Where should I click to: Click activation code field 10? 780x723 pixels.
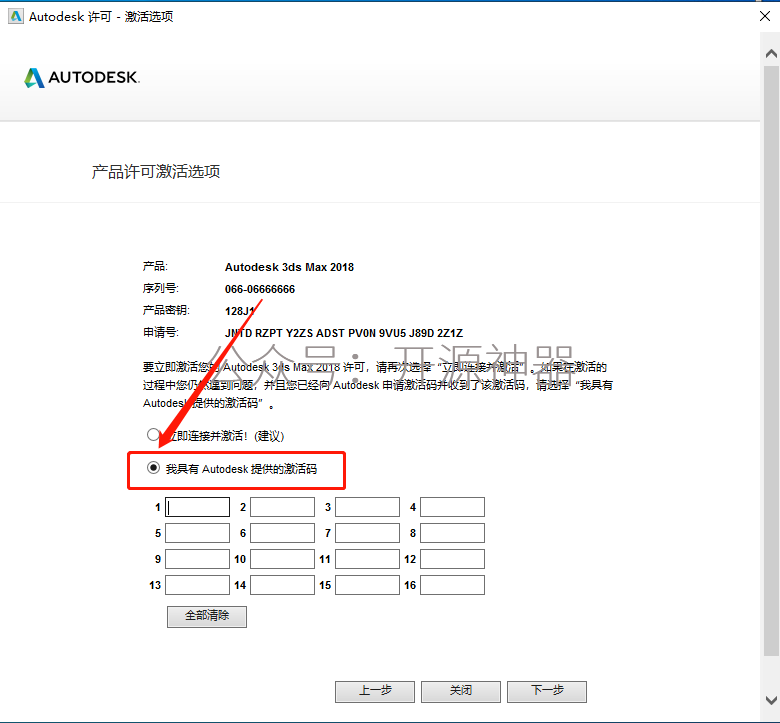283,559
